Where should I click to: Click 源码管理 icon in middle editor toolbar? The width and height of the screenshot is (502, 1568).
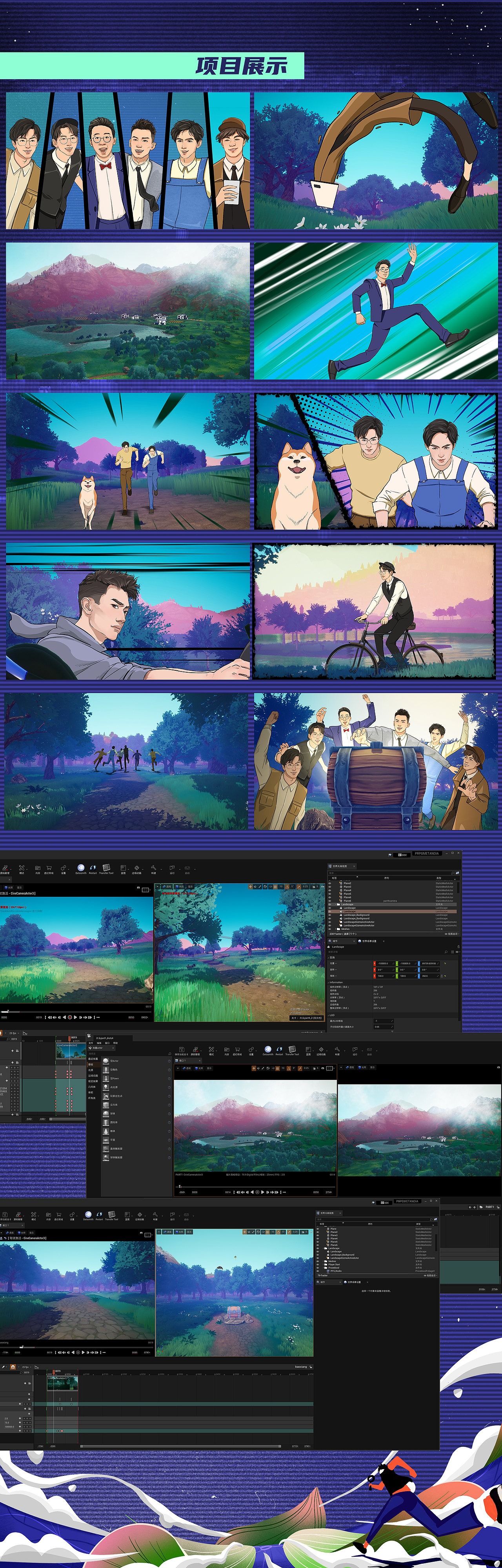point(196,1049)
